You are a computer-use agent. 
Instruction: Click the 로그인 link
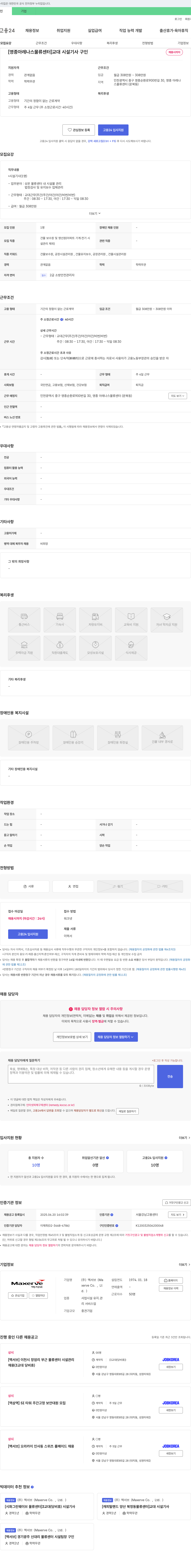pos(178,19)
